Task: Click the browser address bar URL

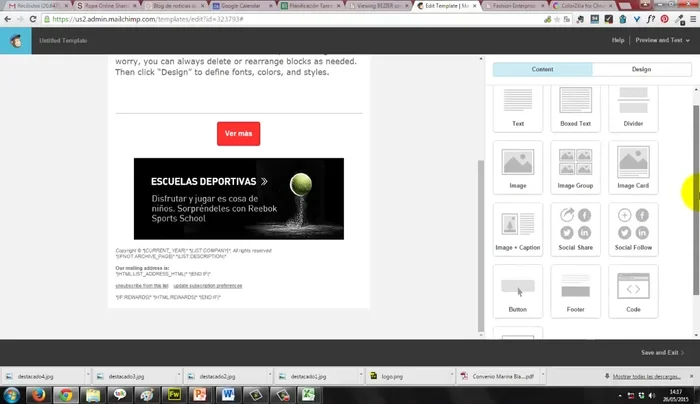Action: (148, 19)
